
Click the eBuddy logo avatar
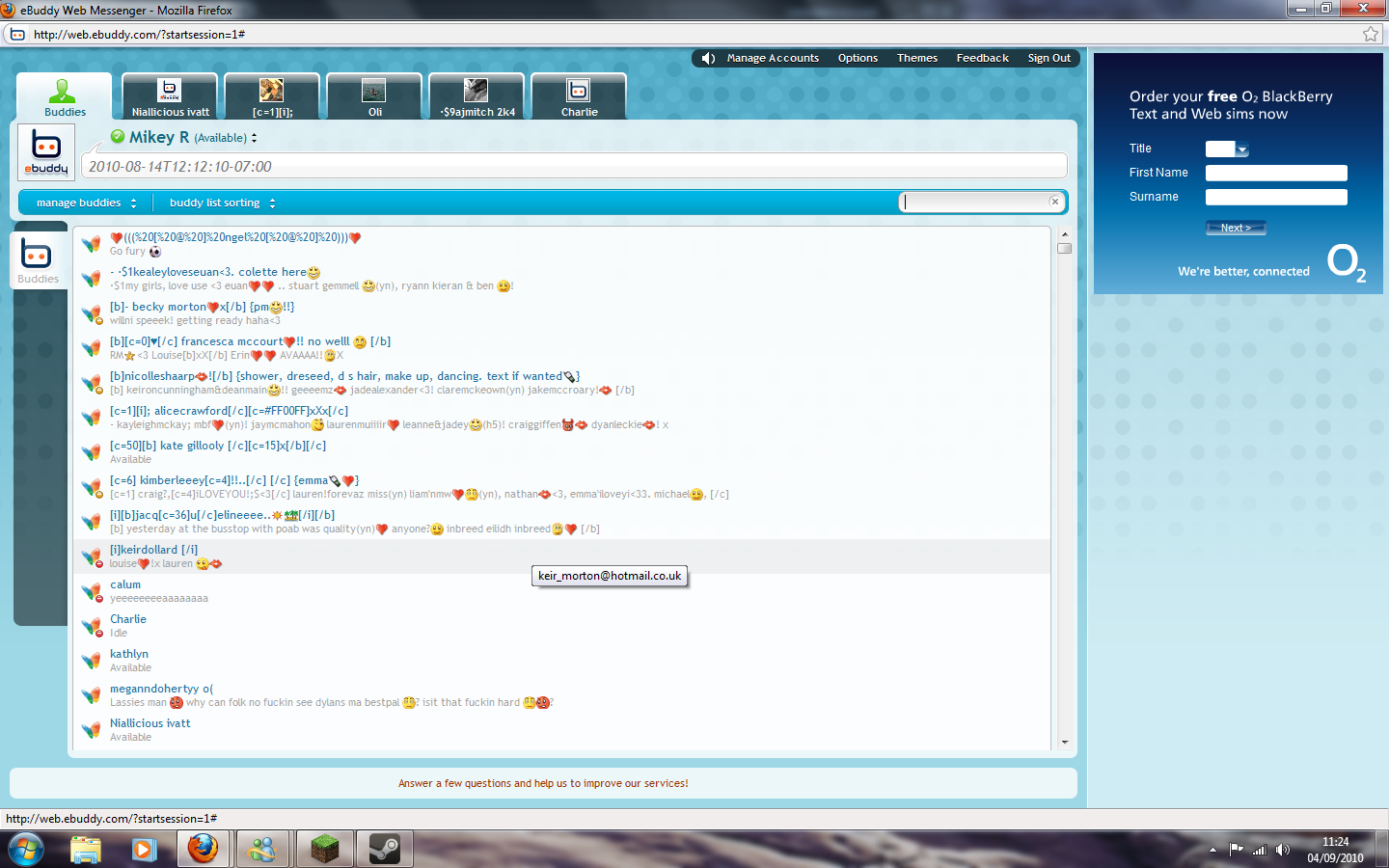click(x=46, y=152)
